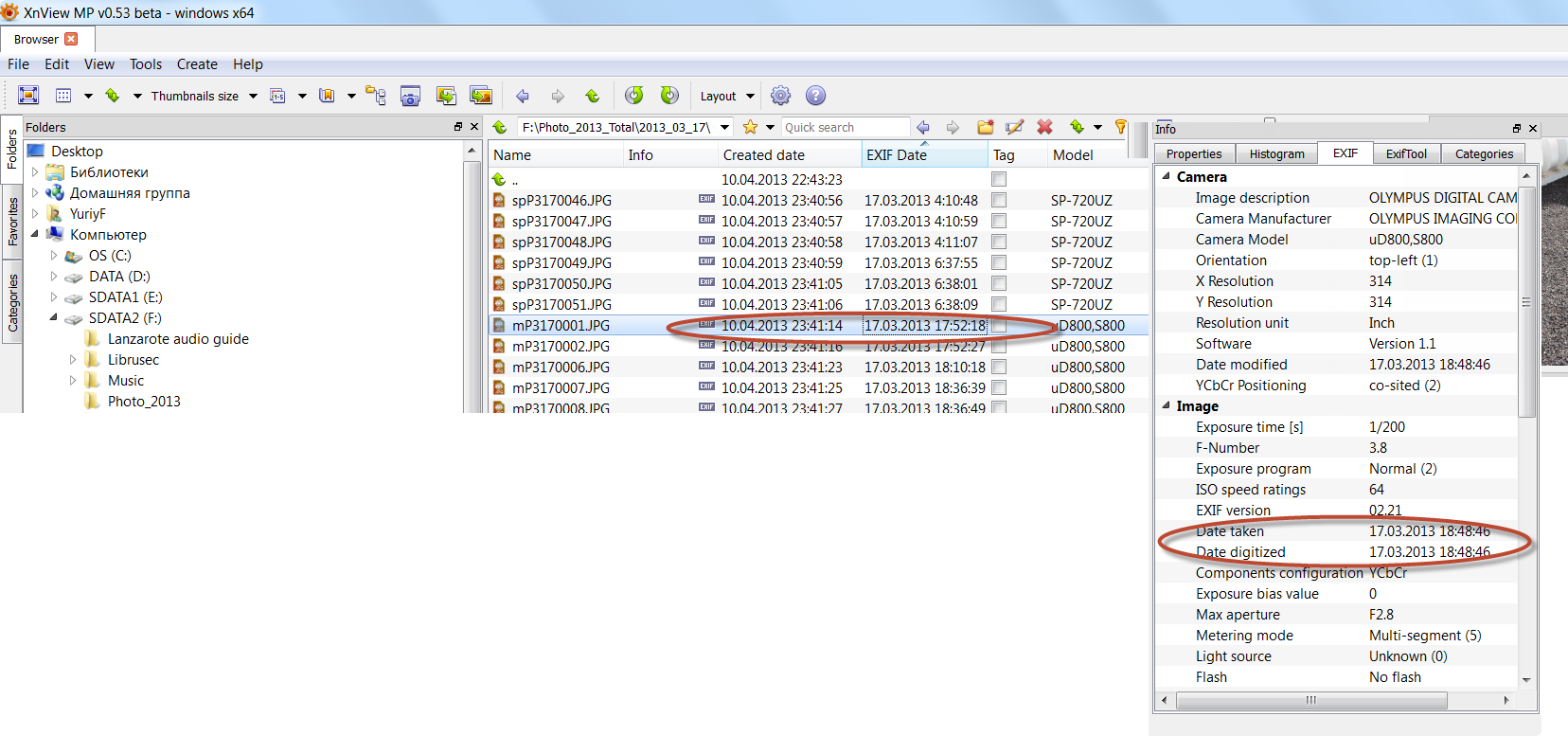This screenshot has height=736, width=1568.
Task: Switch to the ExifTool tab
Action: 1406,153
